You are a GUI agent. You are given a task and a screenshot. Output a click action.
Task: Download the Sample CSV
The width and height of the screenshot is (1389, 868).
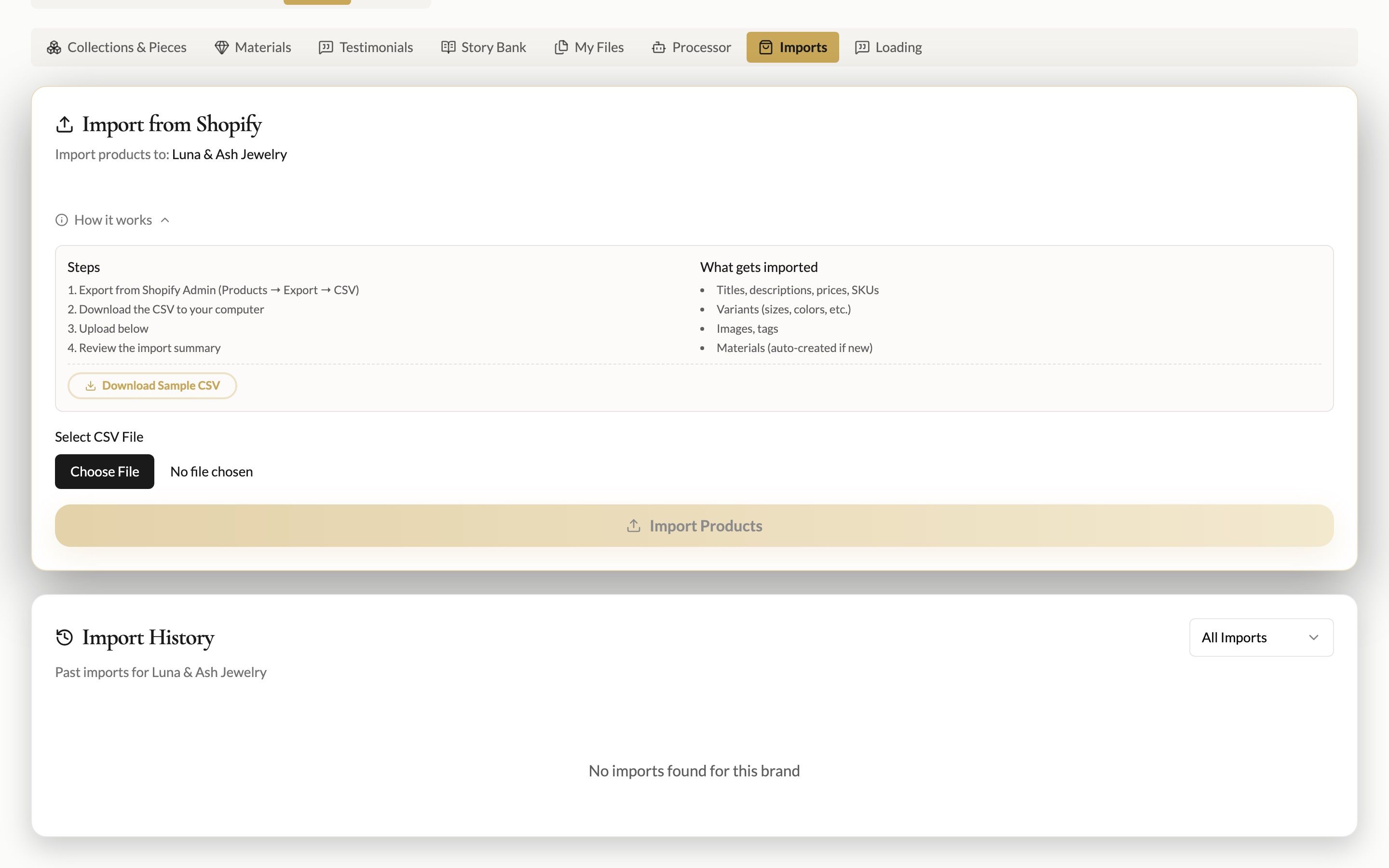(x=152, y=386)
